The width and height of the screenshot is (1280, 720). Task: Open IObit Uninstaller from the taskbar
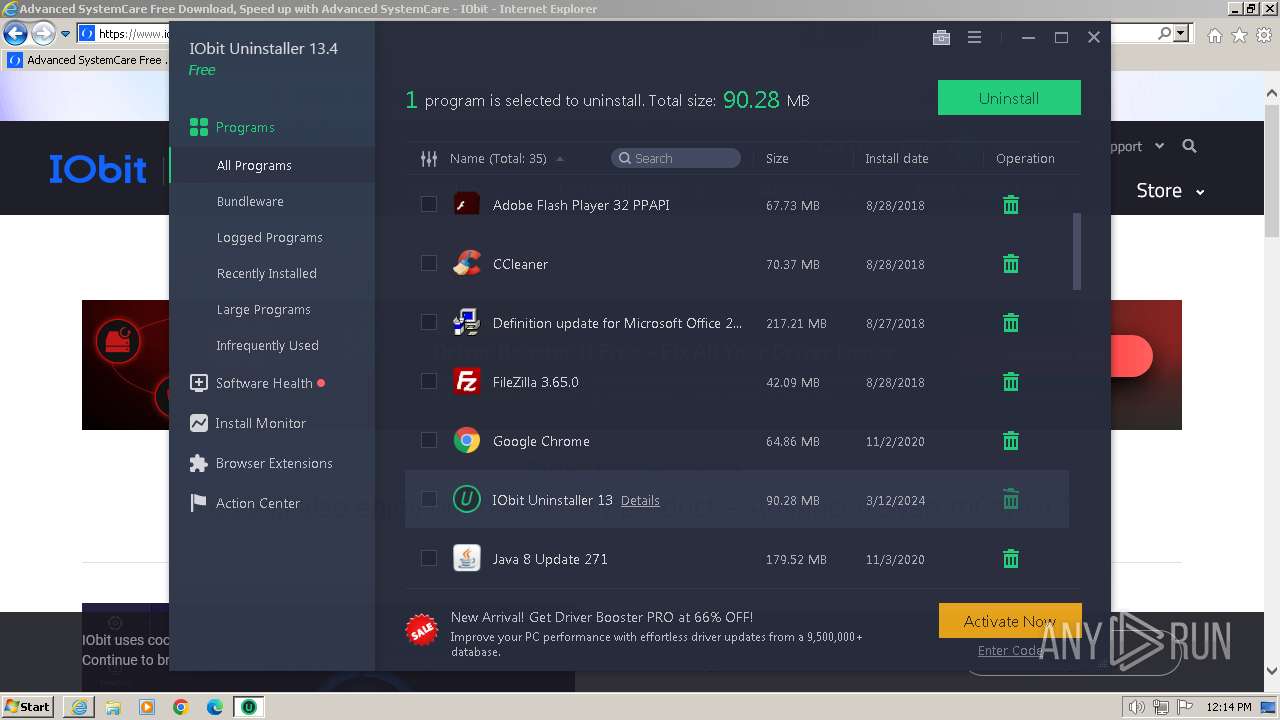(248, 707)
